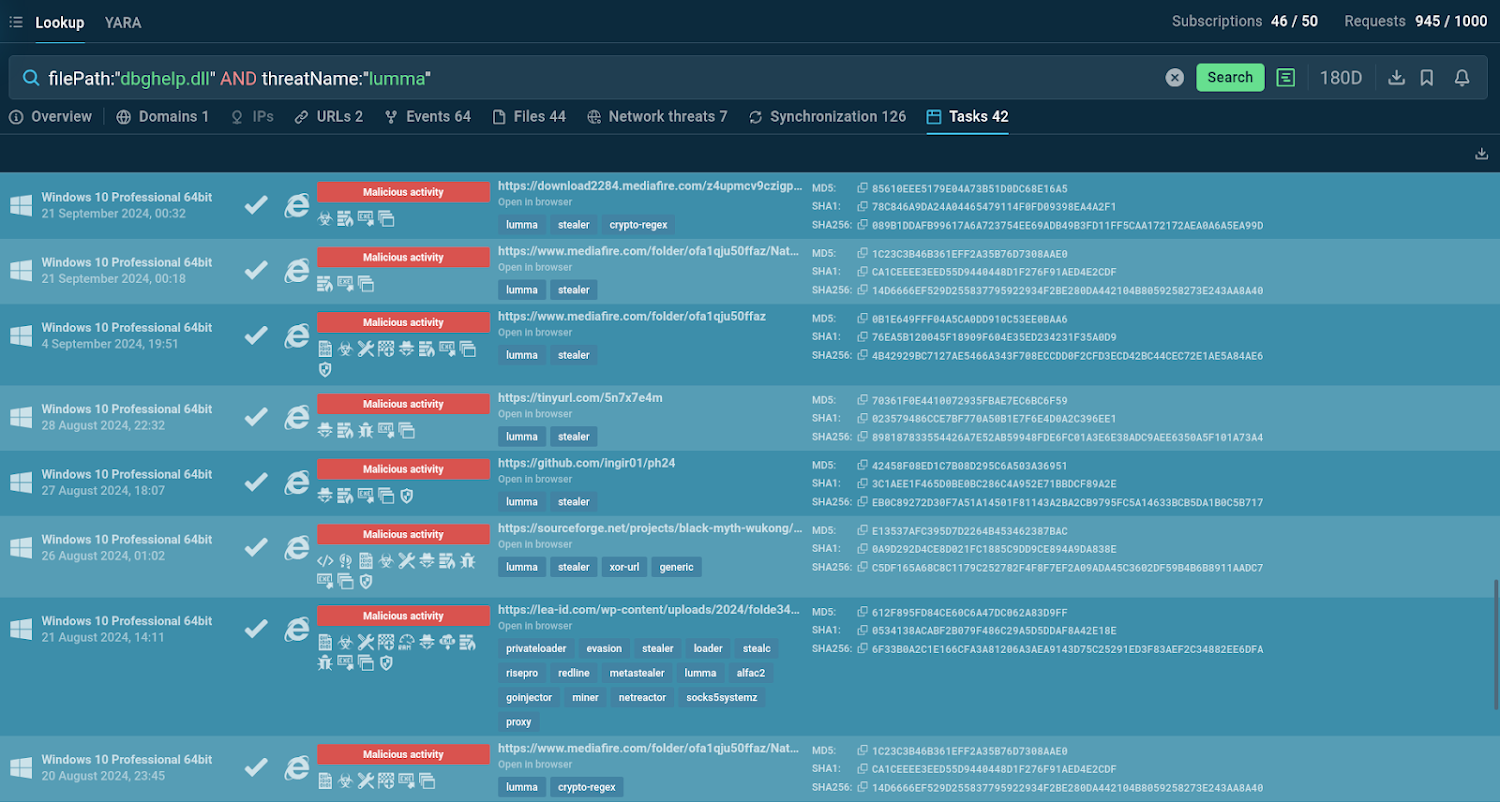The width and height of the screenshot is (1500, 802).
Task: Open the Domains 1 tab
Action: [x=163, y=117]
